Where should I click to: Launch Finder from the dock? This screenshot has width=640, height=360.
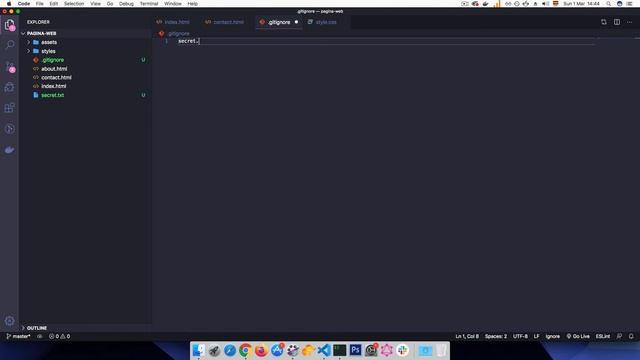tap(198, 350)
